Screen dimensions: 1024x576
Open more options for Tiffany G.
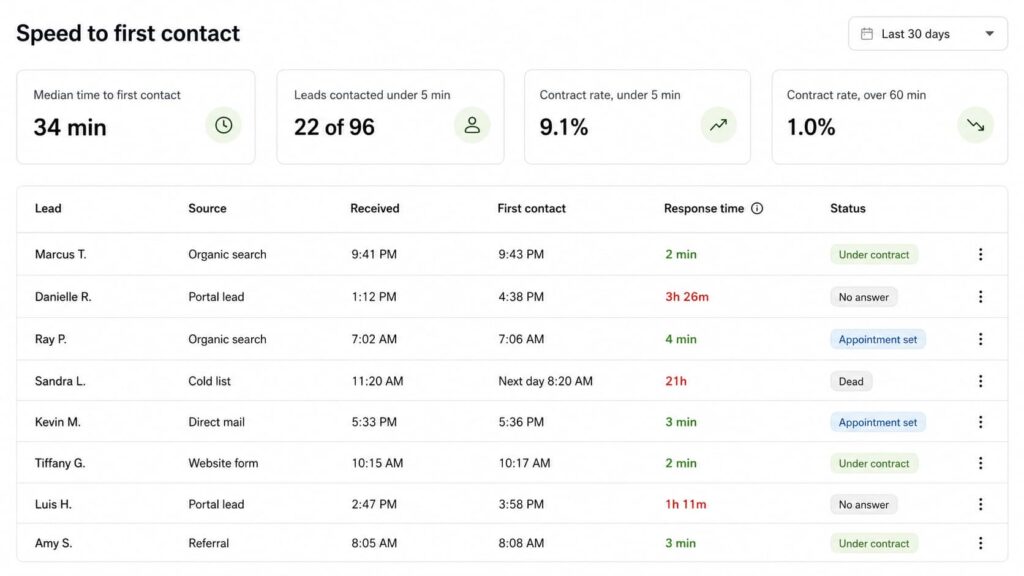(980, 463)
